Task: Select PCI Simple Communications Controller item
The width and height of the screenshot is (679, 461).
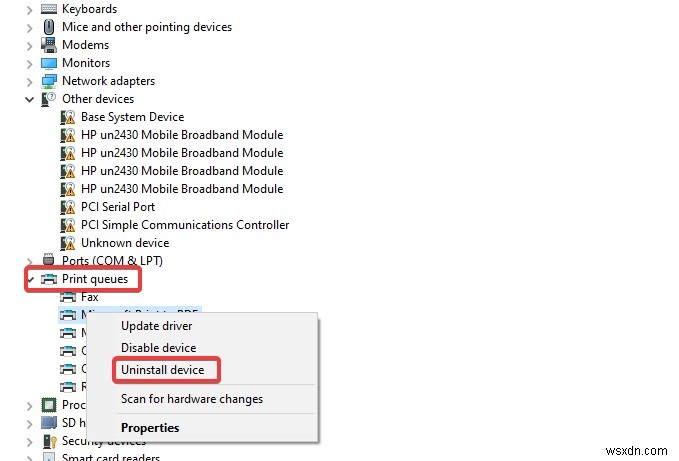Action: [185, 225]
